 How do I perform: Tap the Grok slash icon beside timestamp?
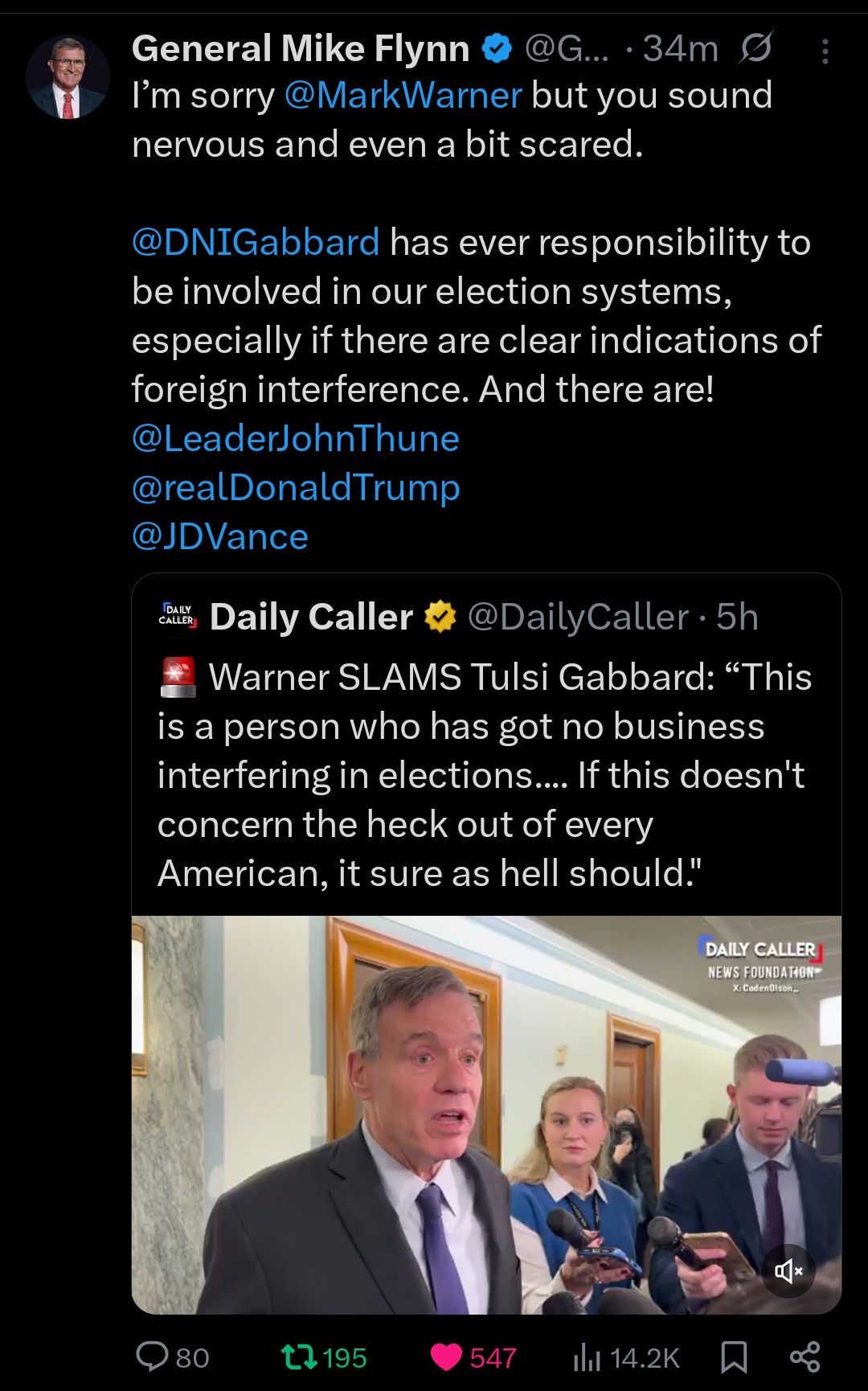pos(755,49)
